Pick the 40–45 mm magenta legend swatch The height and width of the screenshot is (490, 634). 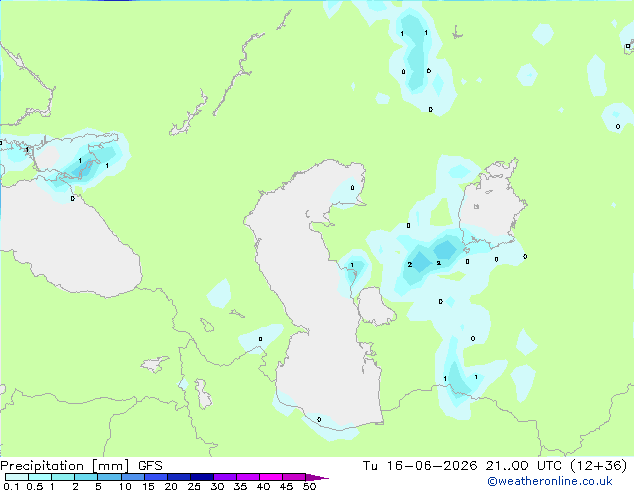click(x=271, y=477)
